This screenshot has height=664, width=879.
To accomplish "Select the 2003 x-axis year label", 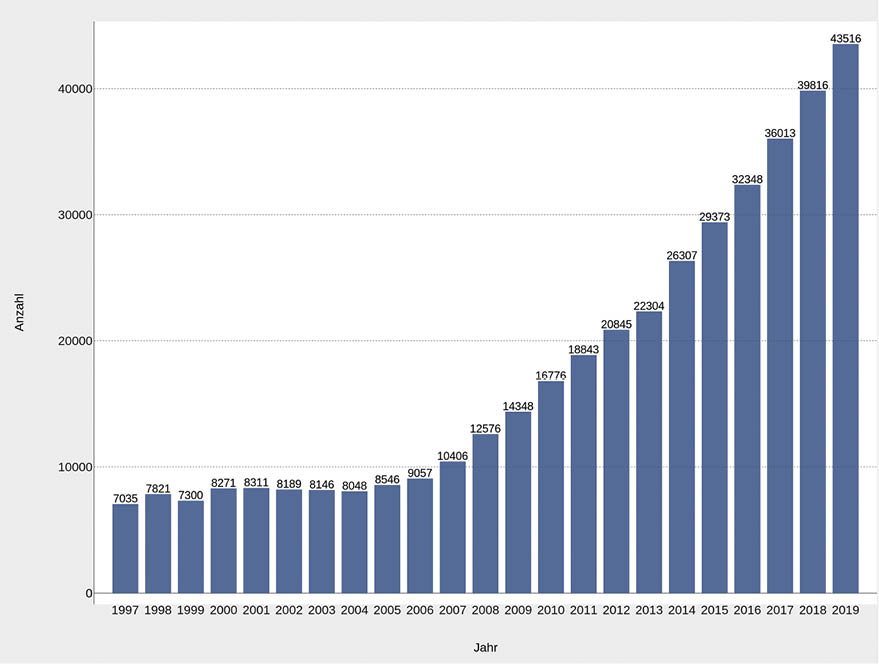I will [322, 610].
